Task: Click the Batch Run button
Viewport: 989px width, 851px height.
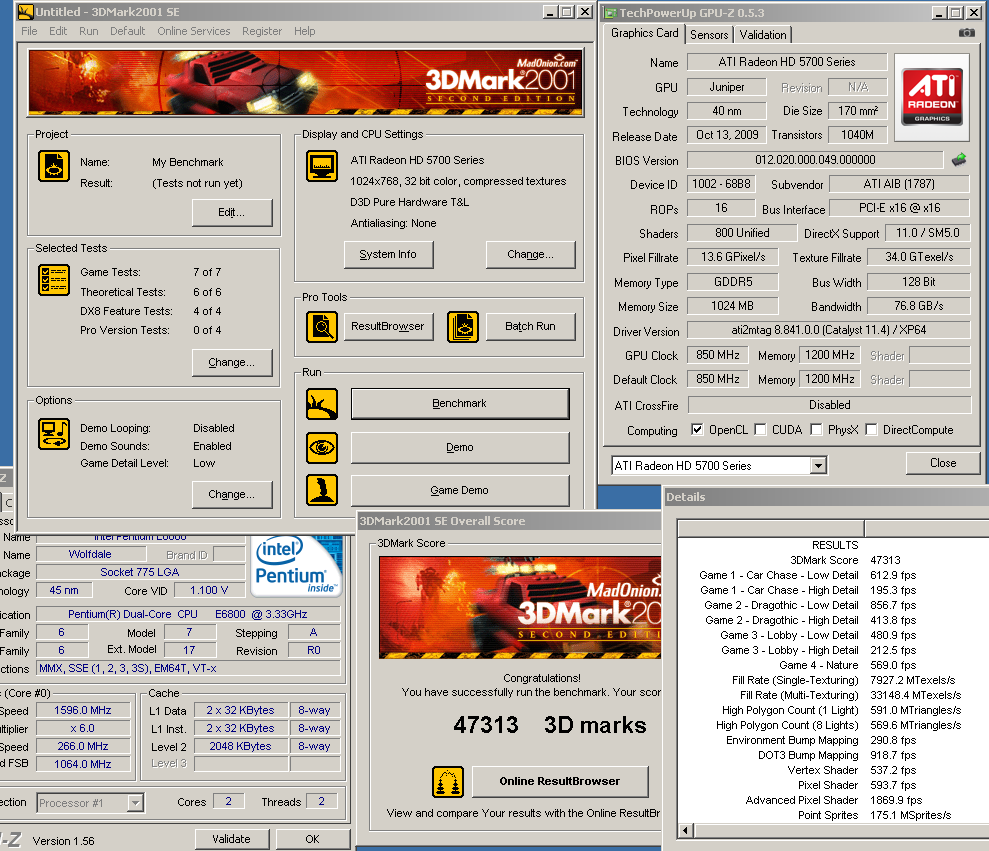Action: pos(530,326)
